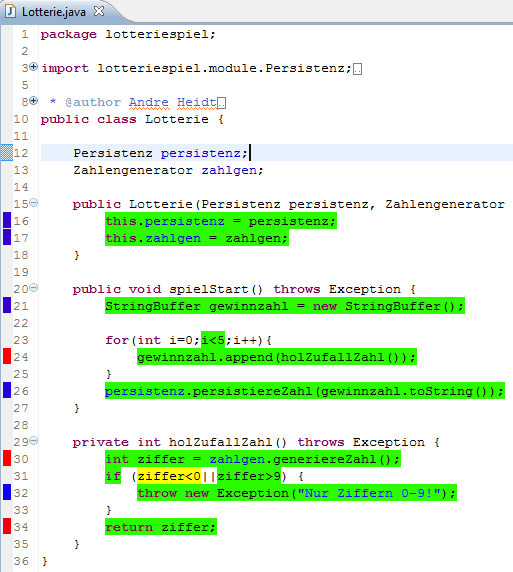Click the red marker beside line 30
Screen dimensions: 513x572
(7, 458)
